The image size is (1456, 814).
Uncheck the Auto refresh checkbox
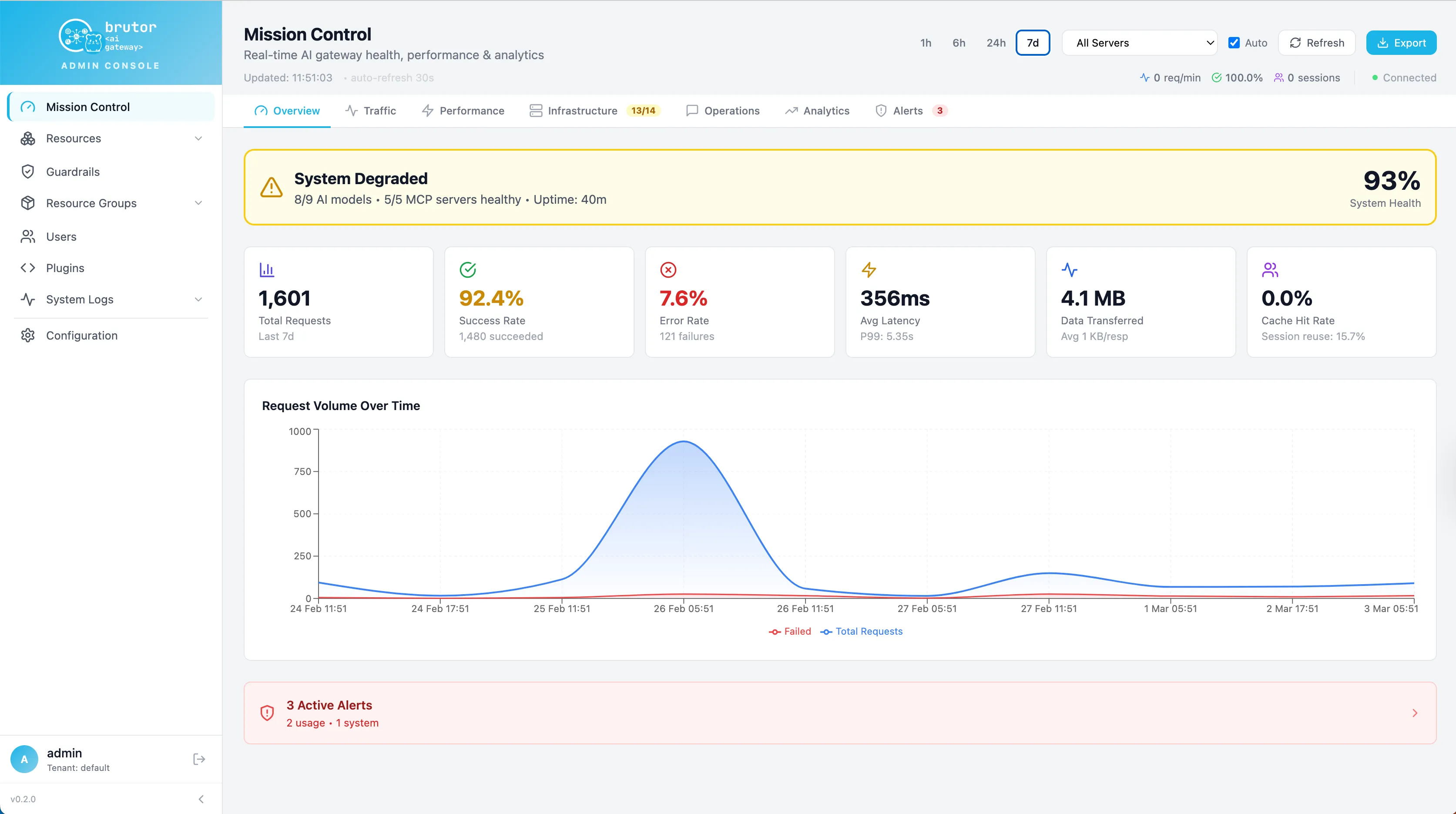tap(1234, 43)
